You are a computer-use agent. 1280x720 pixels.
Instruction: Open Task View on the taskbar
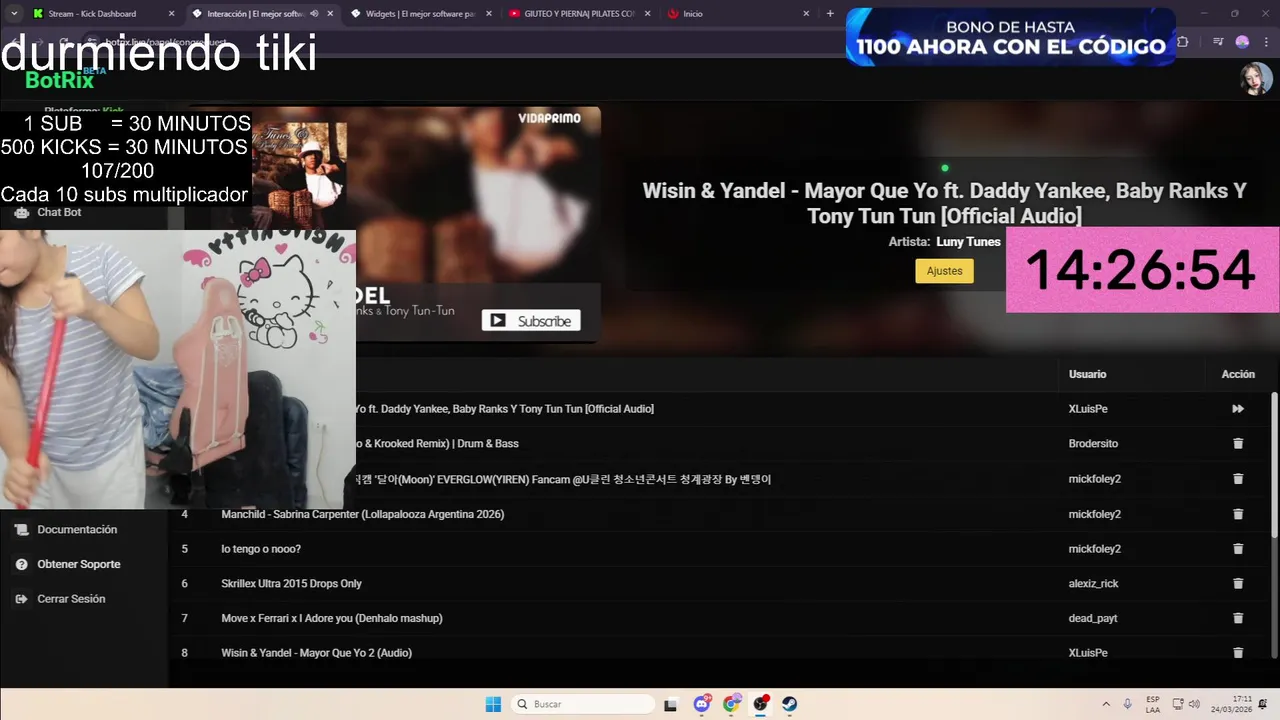(x=671, y=704)
